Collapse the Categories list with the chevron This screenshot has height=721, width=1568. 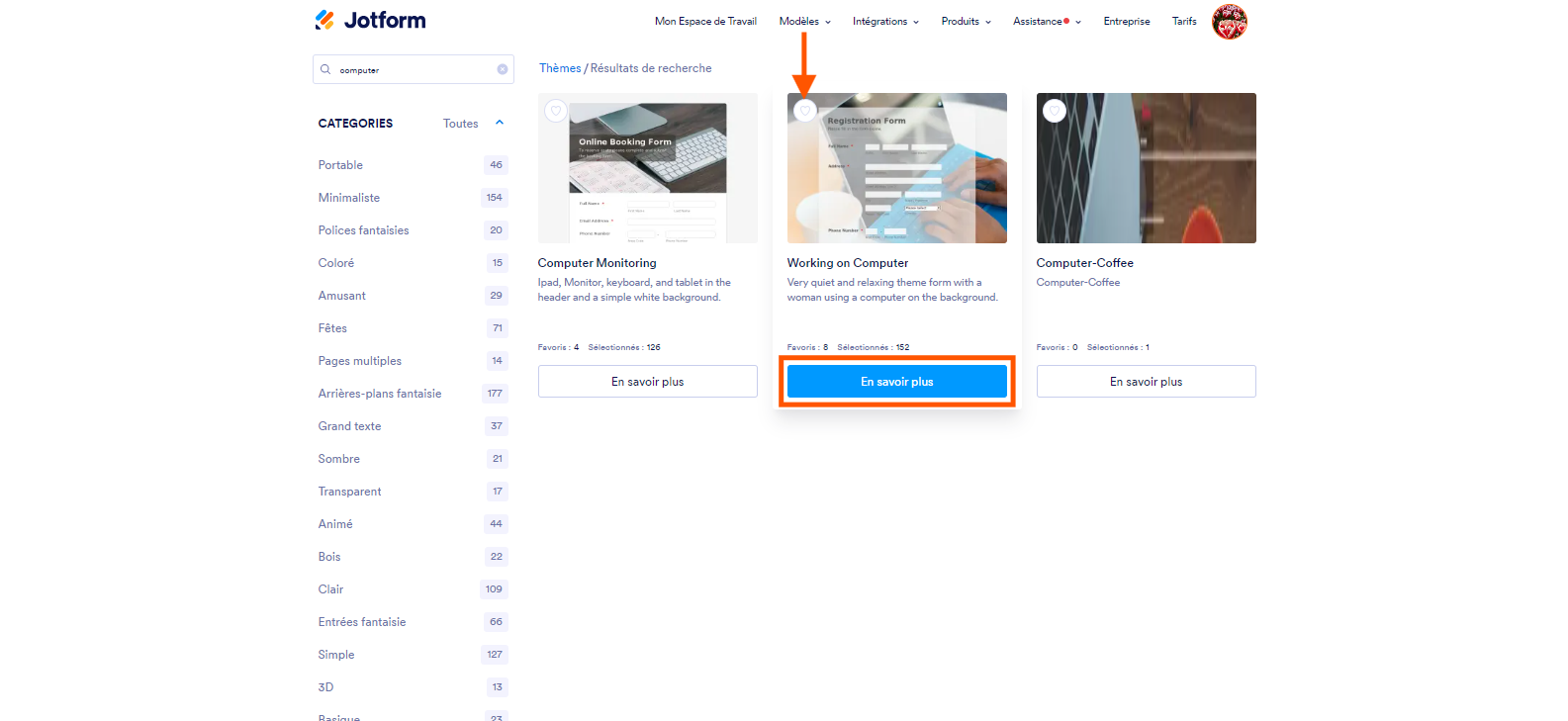[x=500, y=123]
